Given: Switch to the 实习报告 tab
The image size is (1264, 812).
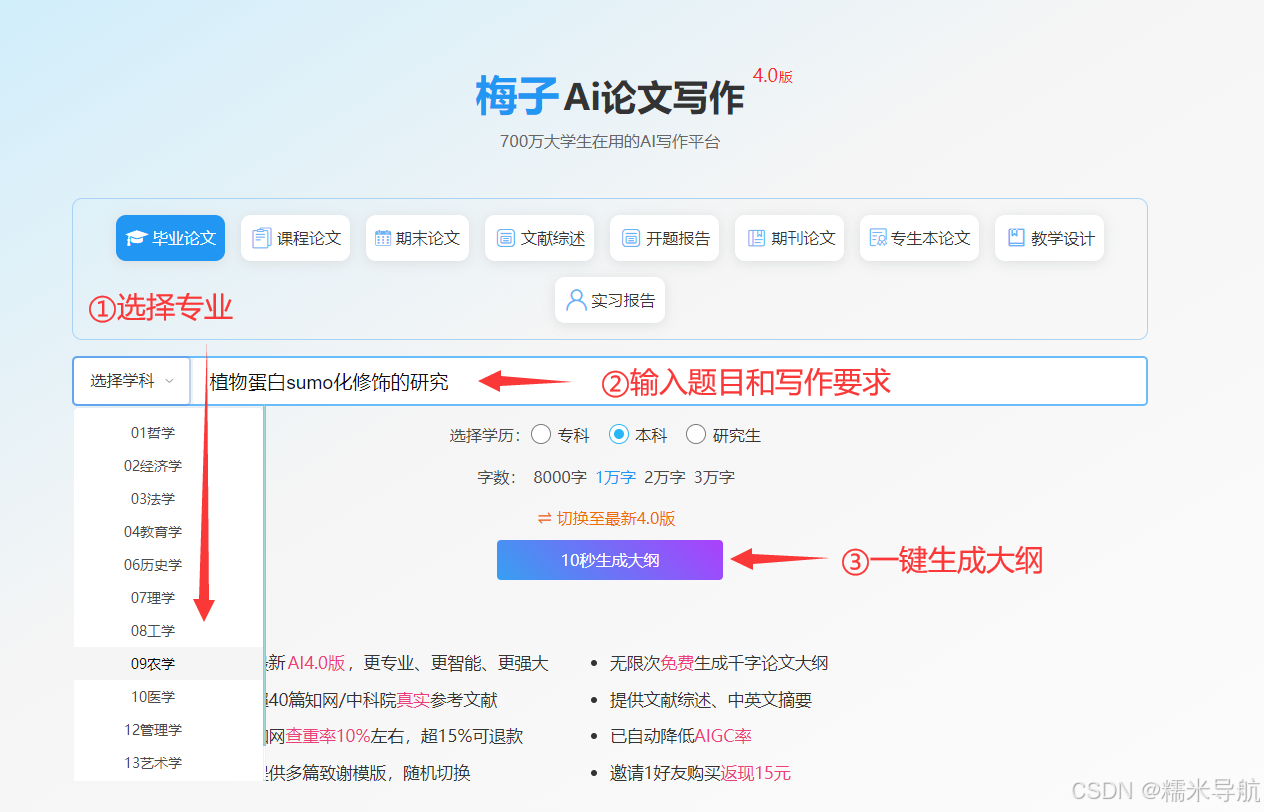Looking at the screenshot, I should pyautogui.click(x=610, y=300).
